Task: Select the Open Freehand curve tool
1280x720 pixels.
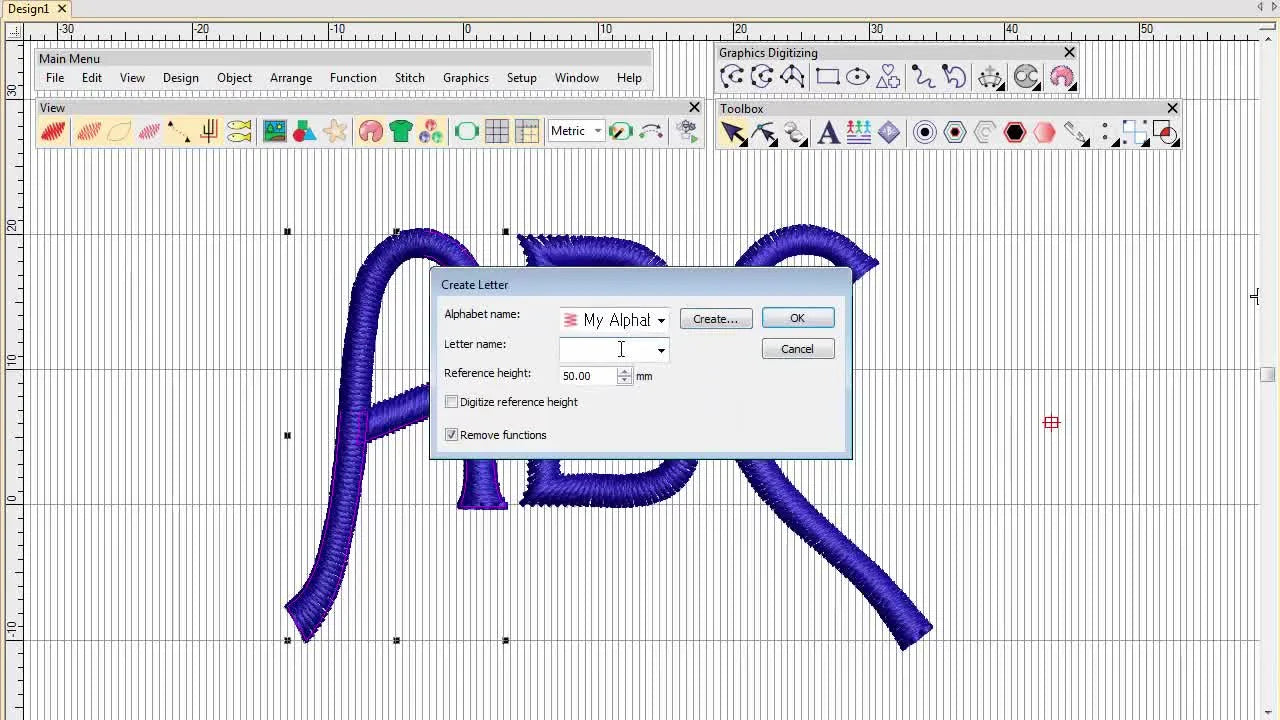Action: tap(922, 76)
